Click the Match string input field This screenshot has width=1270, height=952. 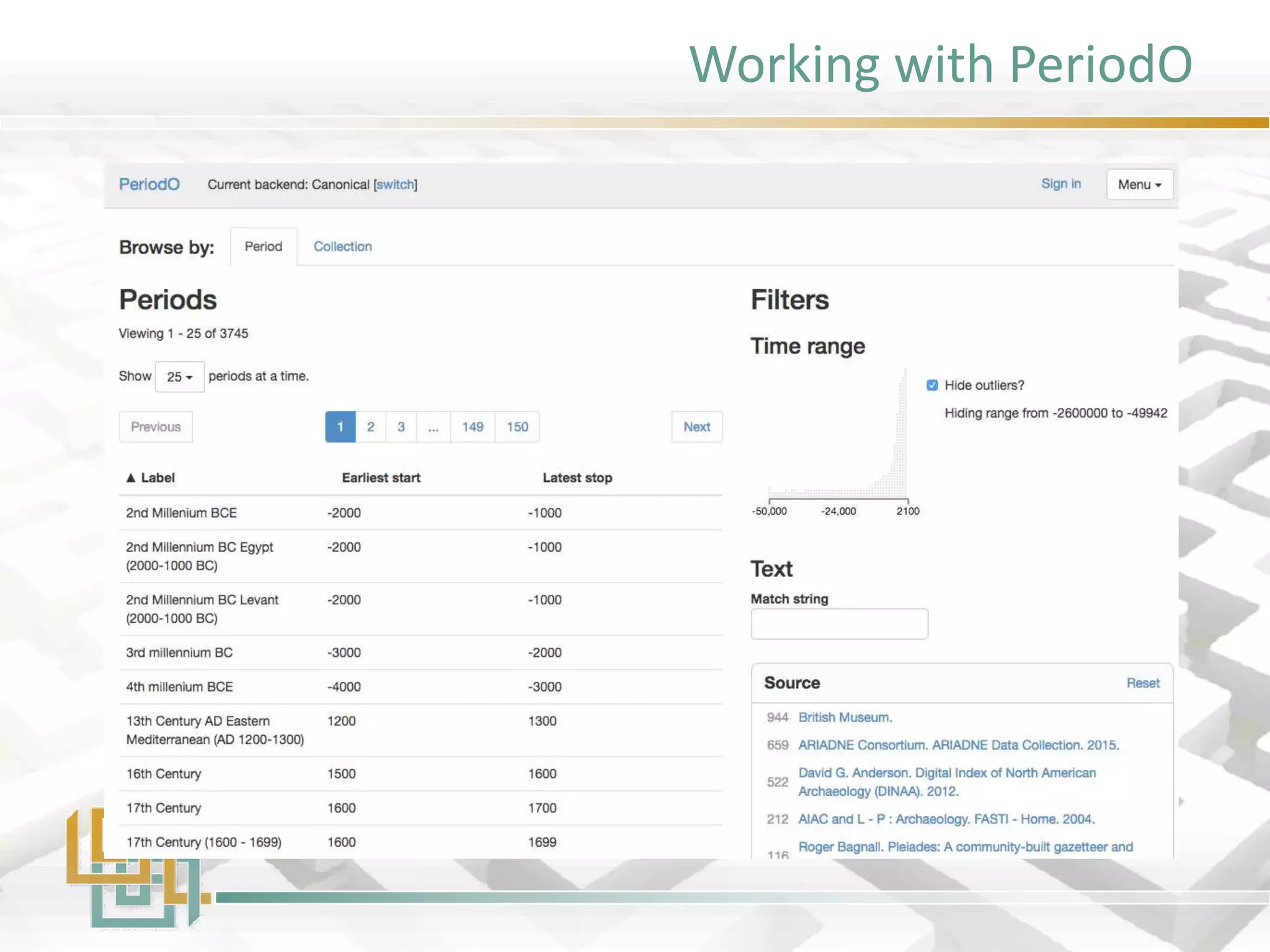(x=839, y=624)
